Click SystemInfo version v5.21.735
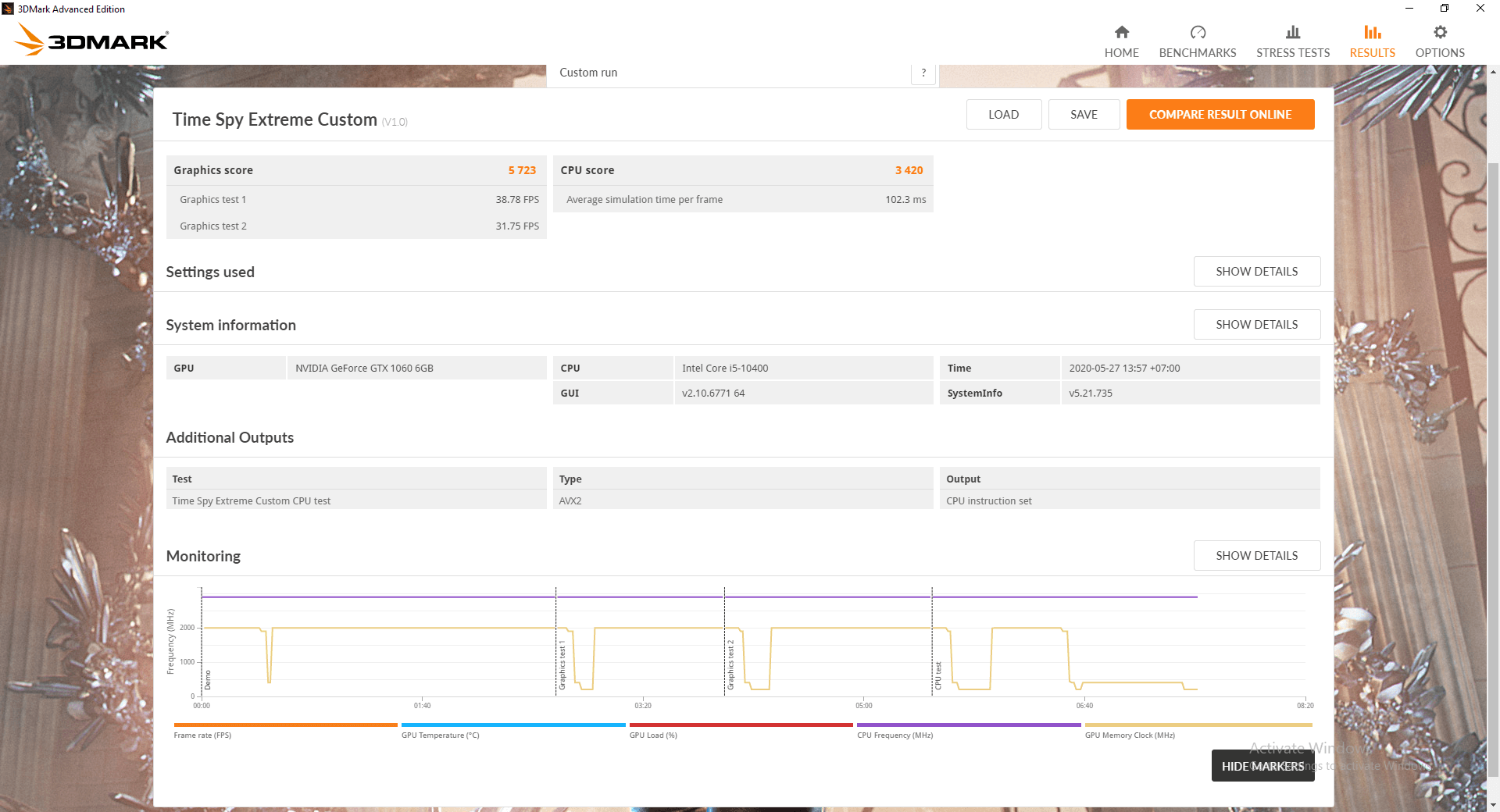The image size is (1500, 812). [1091, 394]
